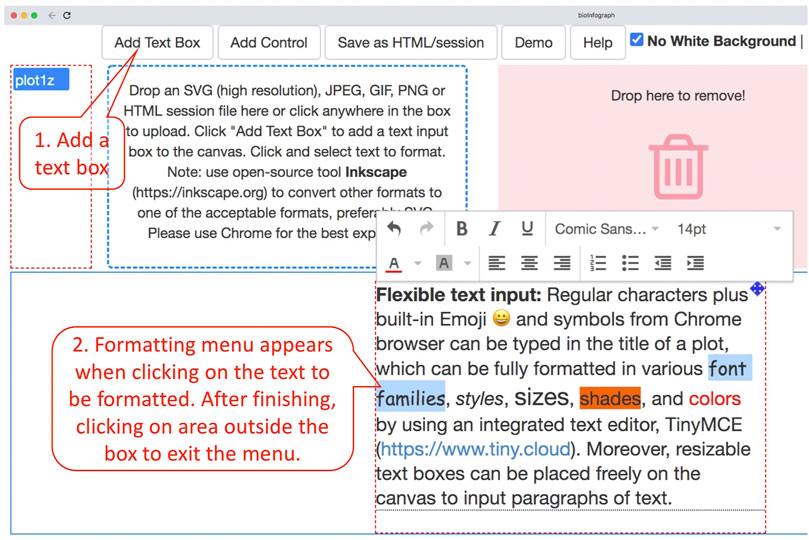Align text right
The image size is (809, 540).
click(x=562, y=263)
